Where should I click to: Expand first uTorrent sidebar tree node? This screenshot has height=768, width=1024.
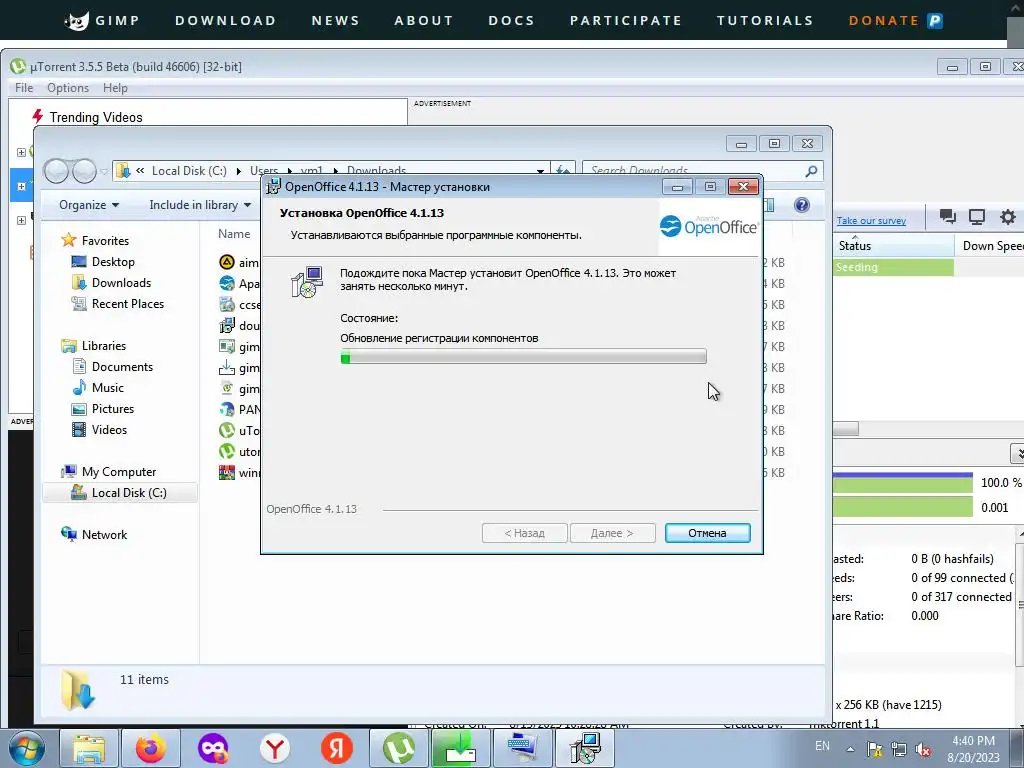tap(21, 152)
